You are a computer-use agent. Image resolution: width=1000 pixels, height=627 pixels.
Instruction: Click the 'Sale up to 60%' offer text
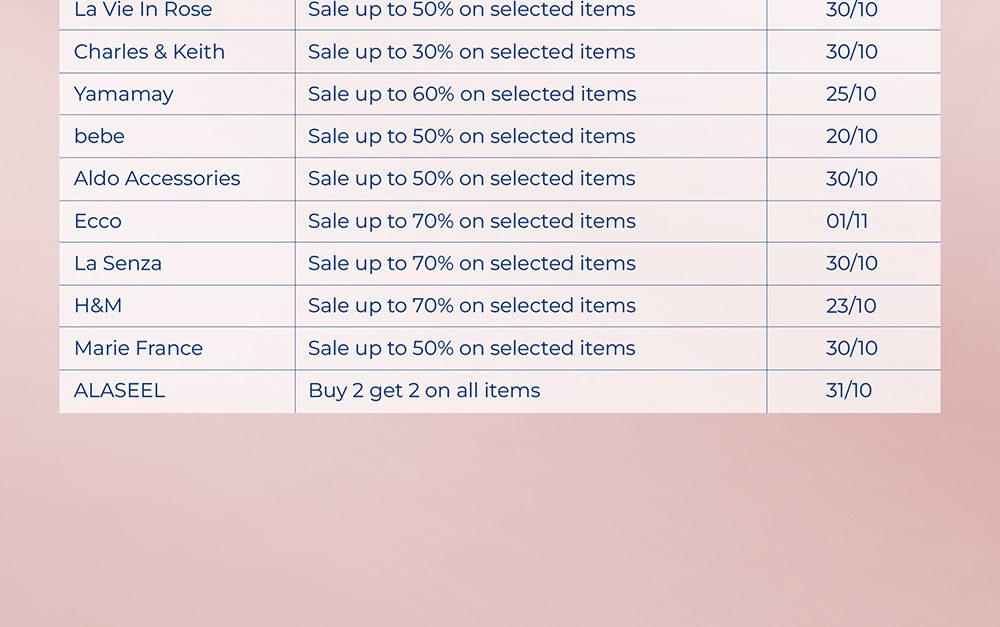pyautogui.click(x=471, y=94)
